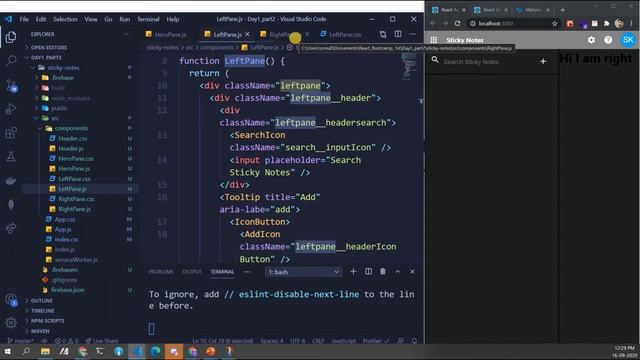Open the Help menu
Image resolution: width=640 pixels, height=360 pixels.
click(173, 19)
